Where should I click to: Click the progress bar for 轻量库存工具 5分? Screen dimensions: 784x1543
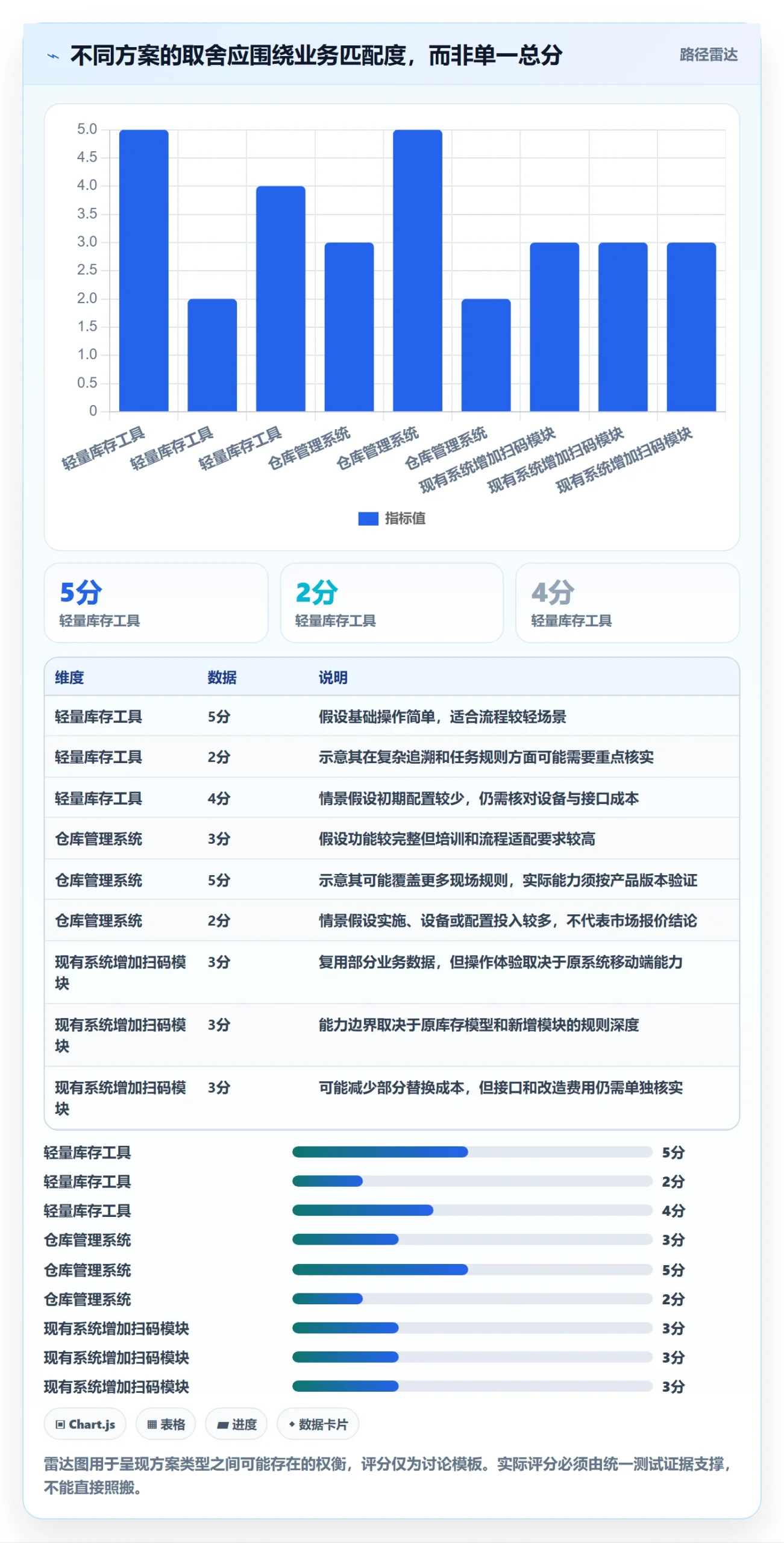tap(472, 1152)
